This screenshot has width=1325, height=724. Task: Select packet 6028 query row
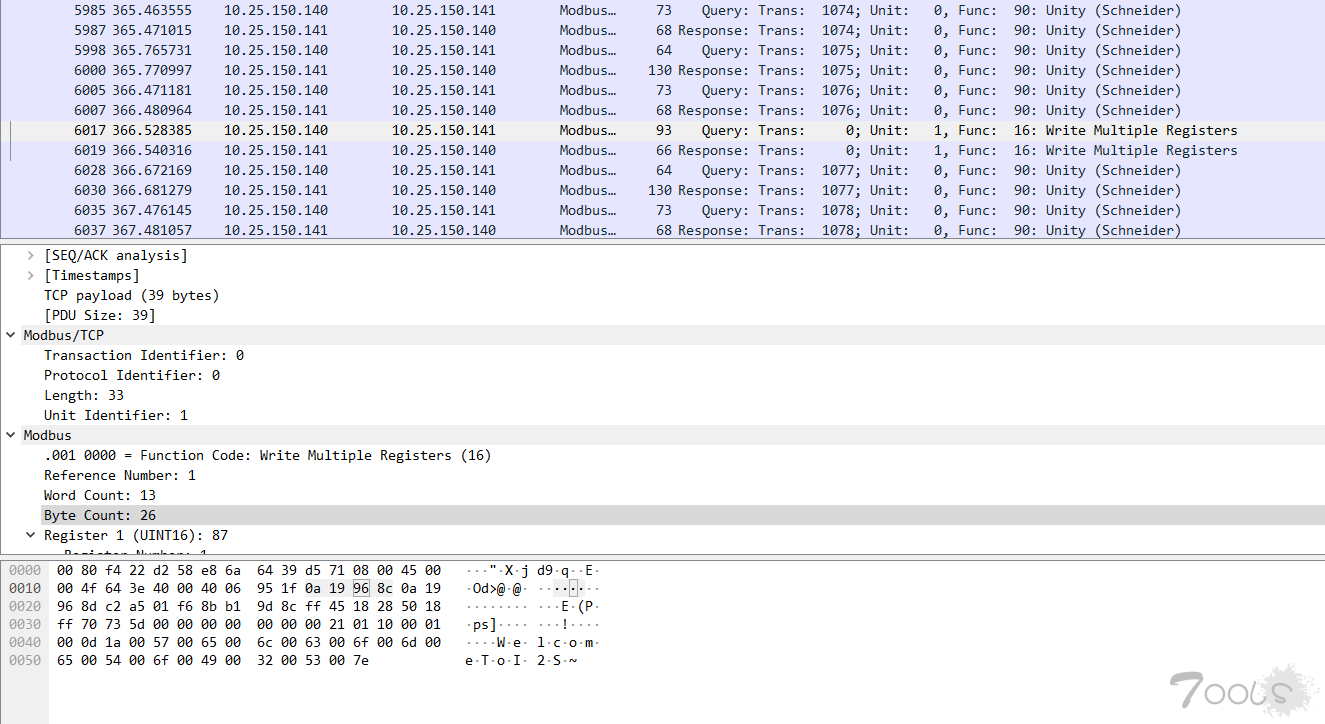[x=662, y=170]
